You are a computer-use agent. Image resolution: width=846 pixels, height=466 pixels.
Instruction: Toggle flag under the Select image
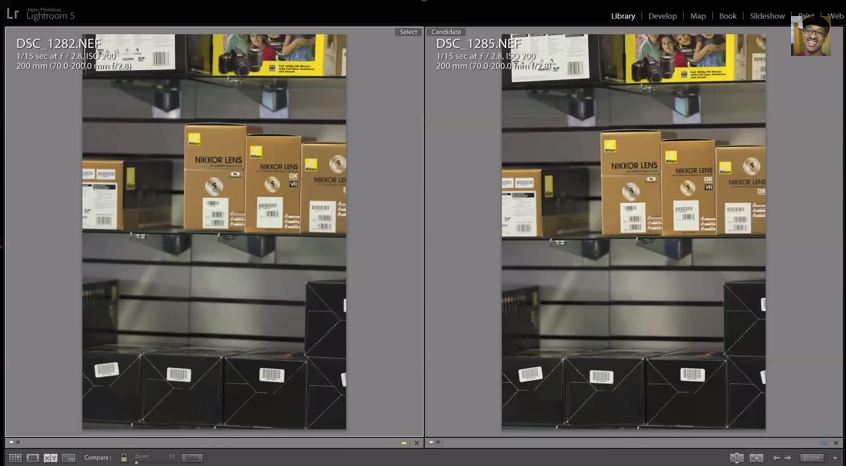pyautogui.click(x=11, y=442)
